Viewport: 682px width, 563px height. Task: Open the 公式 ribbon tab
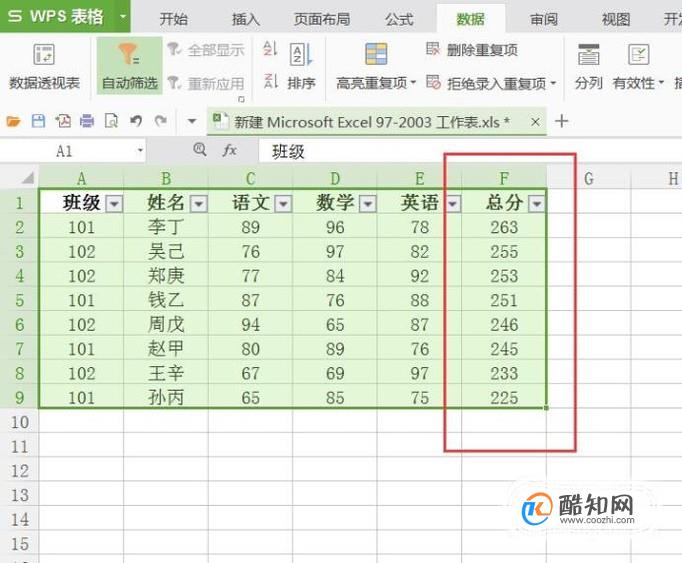[399, 19]
